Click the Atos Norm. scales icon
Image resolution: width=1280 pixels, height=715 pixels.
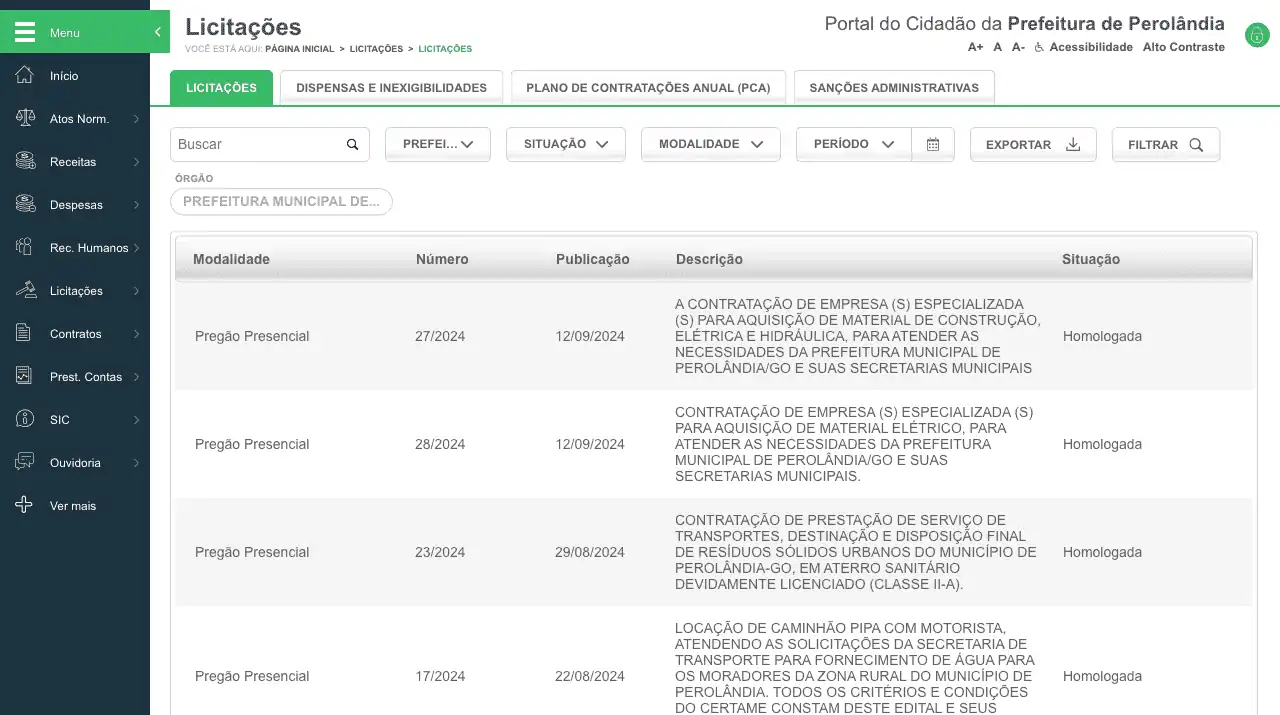pyautogui.click(x=25, y=119)
